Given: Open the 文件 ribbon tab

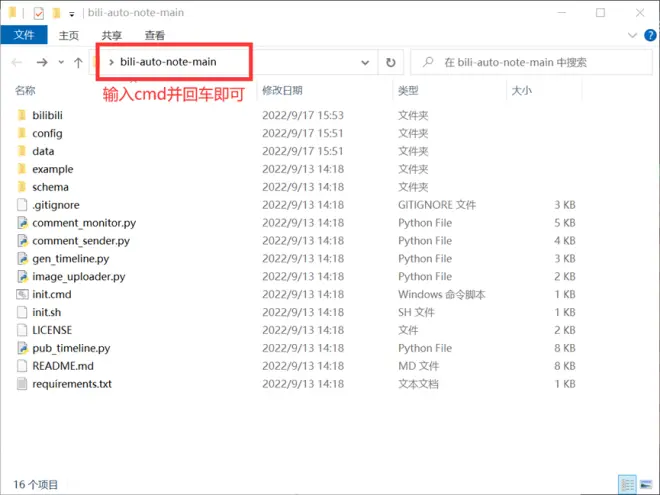Looking at the screenshot, I should coord(24,35).
